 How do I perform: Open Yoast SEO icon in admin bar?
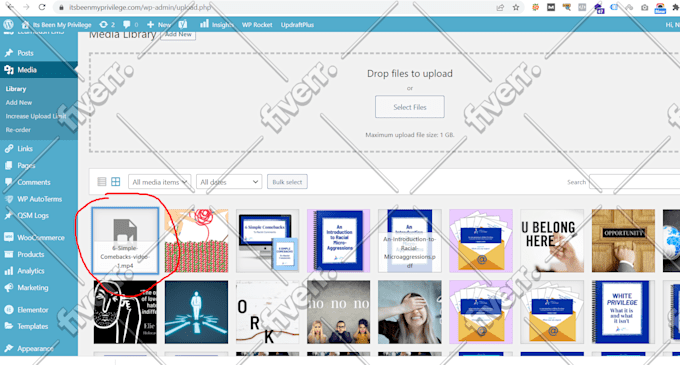click(x=183, y=24)
